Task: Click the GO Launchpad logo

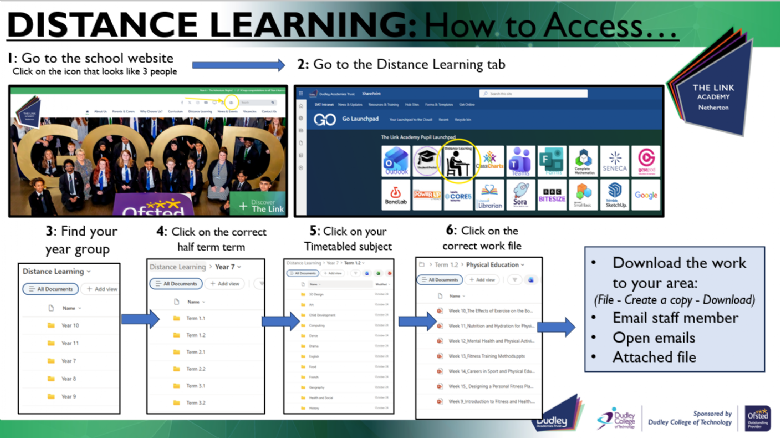Action: click(325, 120)
